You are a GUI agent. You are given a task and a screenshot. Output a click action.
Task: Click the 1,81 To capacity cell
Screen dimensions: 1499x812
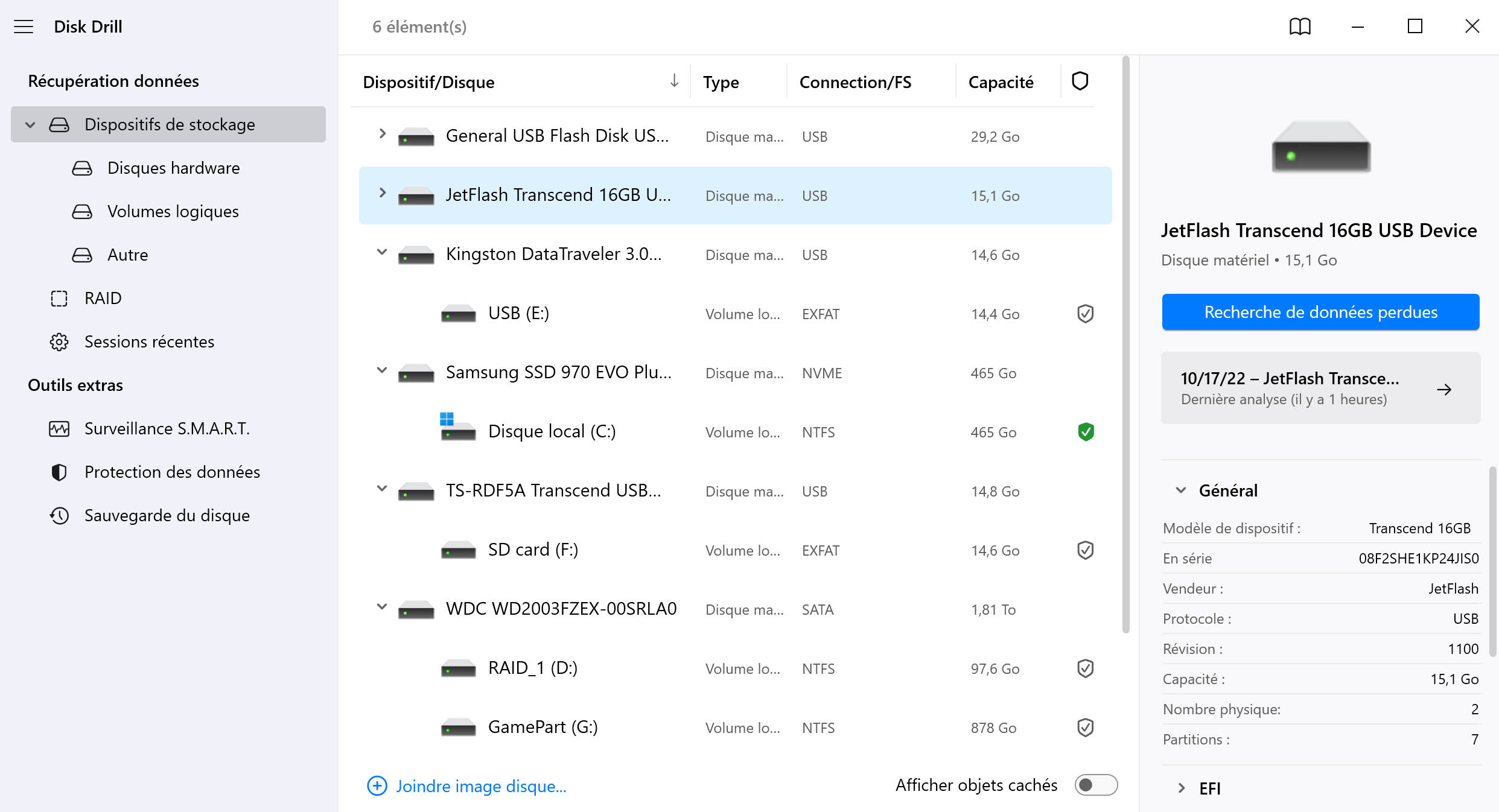point(993,610)
